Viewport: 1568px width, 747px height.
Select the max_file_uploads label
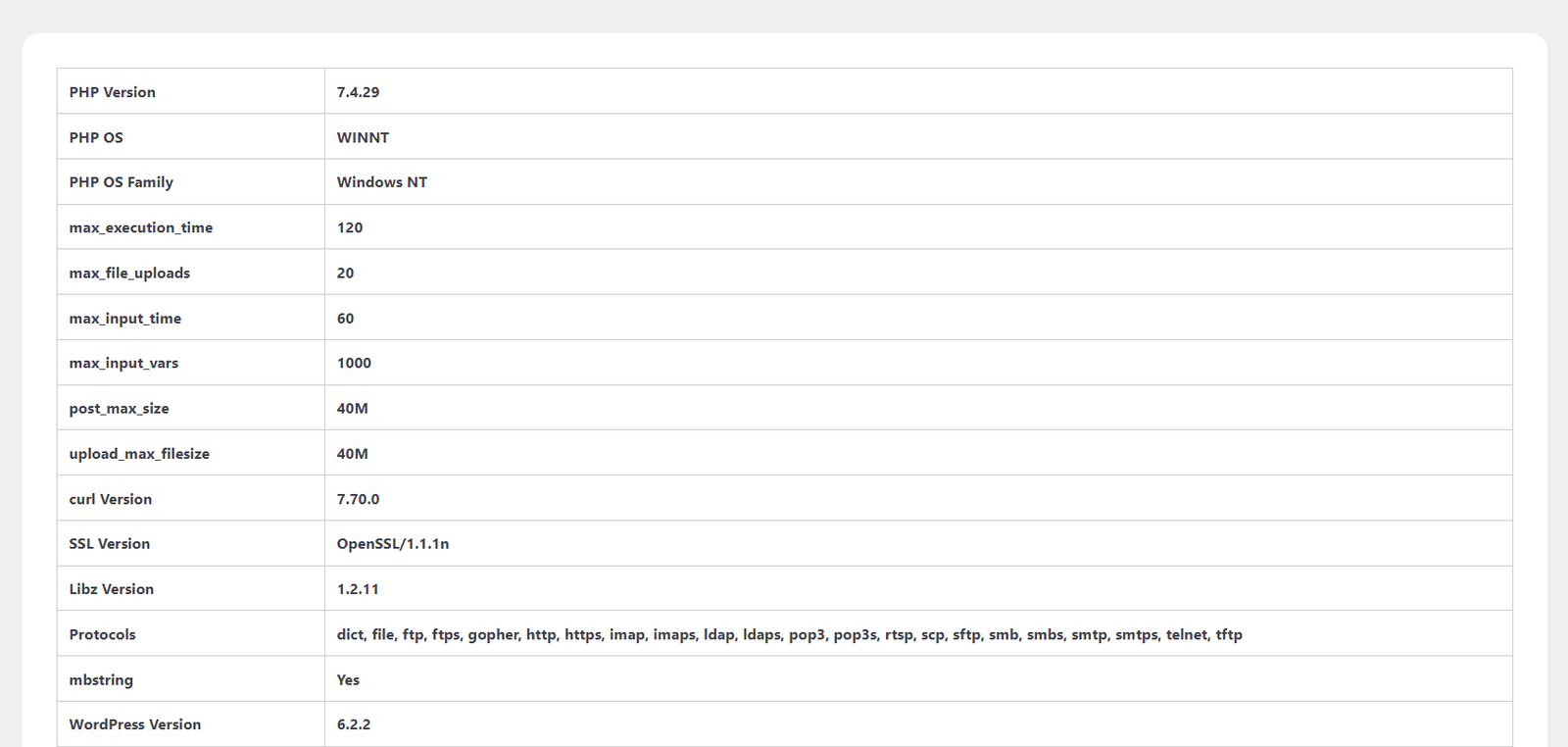(x=129, y=274)
